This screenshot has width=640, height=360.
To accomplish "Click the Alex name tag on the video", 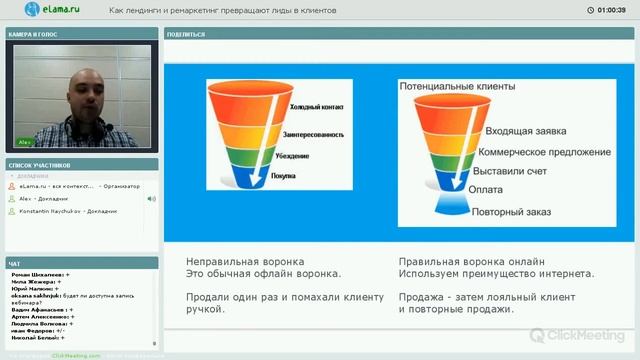I will point(24,142).
